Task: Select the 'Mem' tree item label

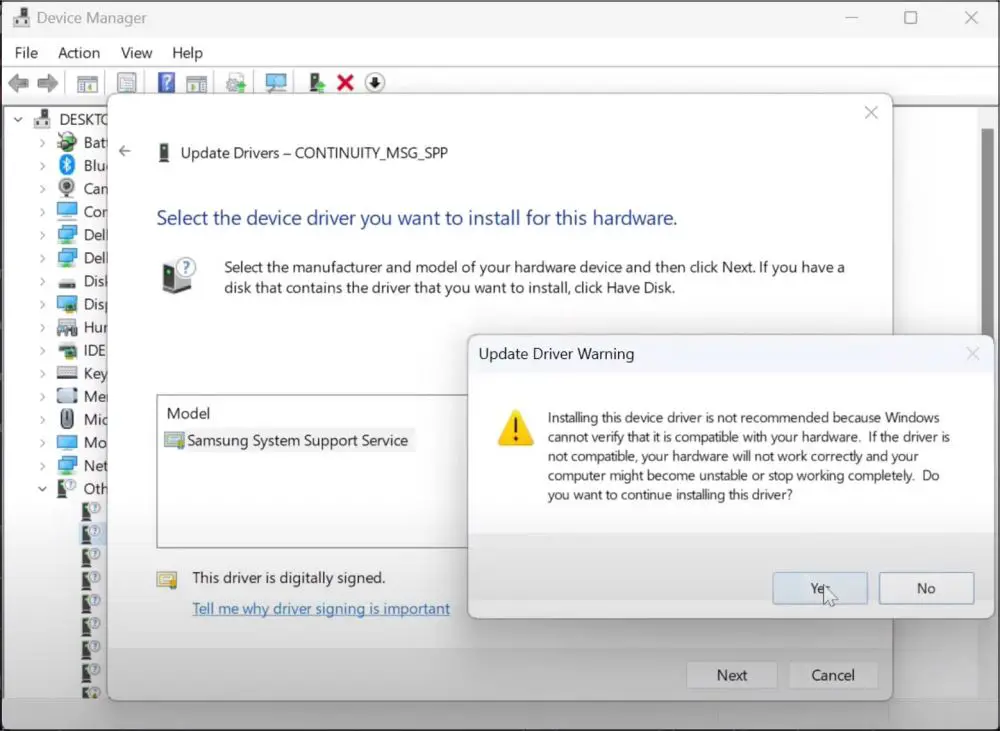Action: pyautogui.click(x=95, y=396)
